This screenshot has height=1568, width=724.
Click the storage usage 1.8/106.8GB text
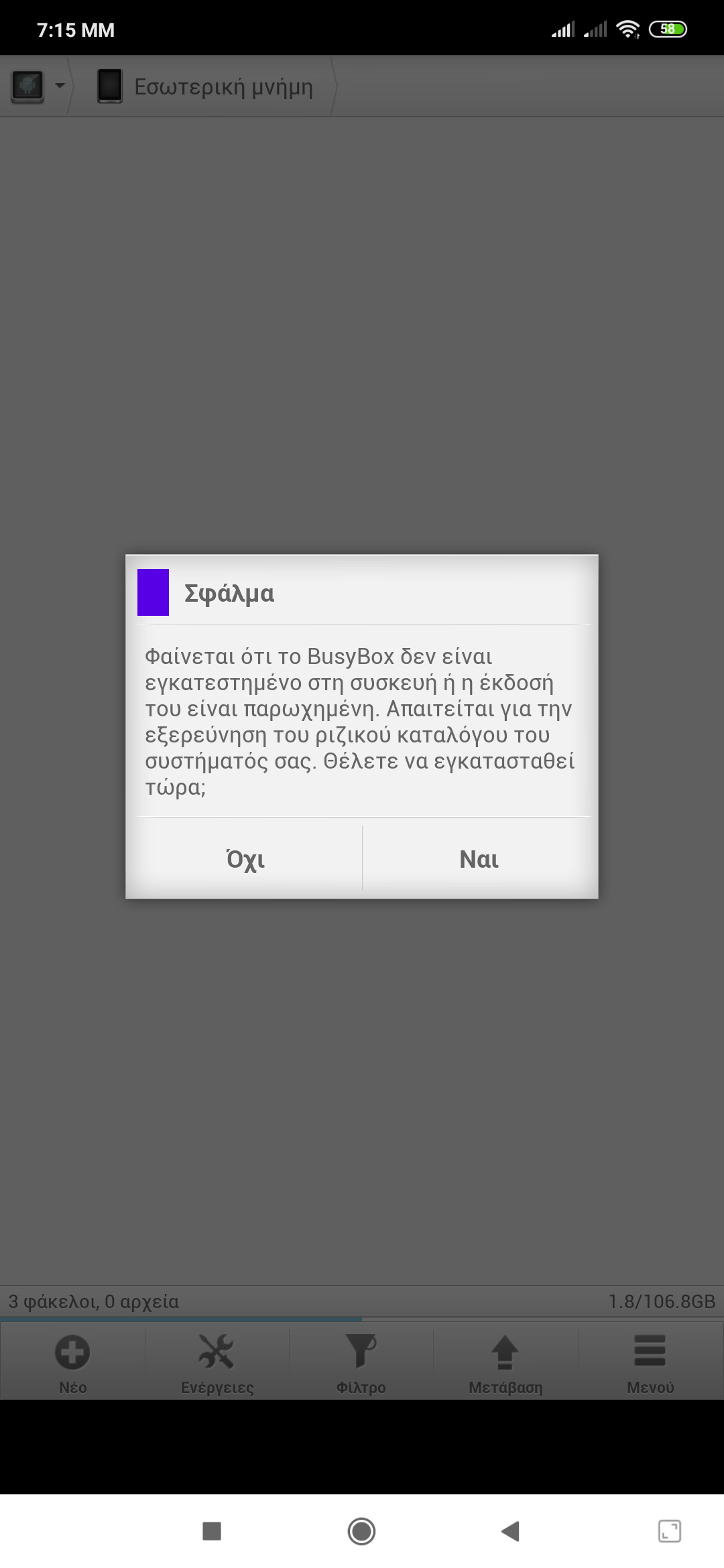pyautogui.click(x=662, y=1301)
